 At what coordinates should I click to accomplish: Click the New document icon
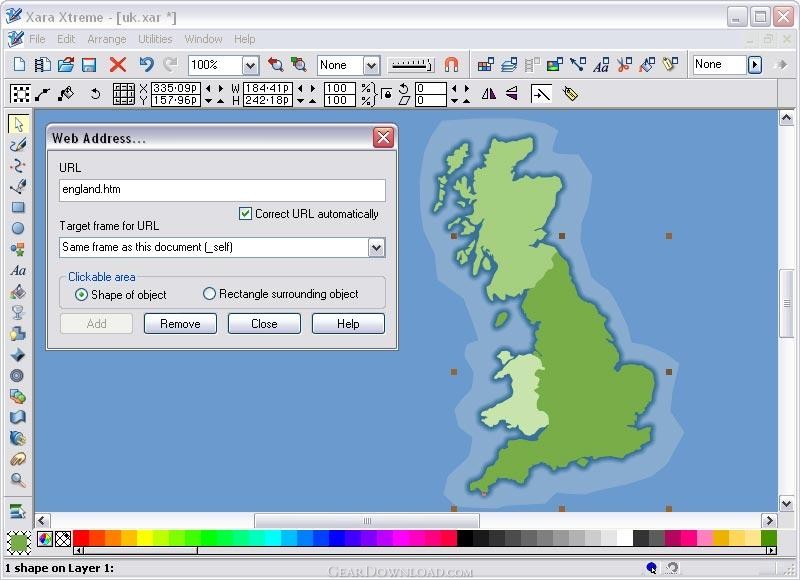pyautogui.click(x=19, y=64)
